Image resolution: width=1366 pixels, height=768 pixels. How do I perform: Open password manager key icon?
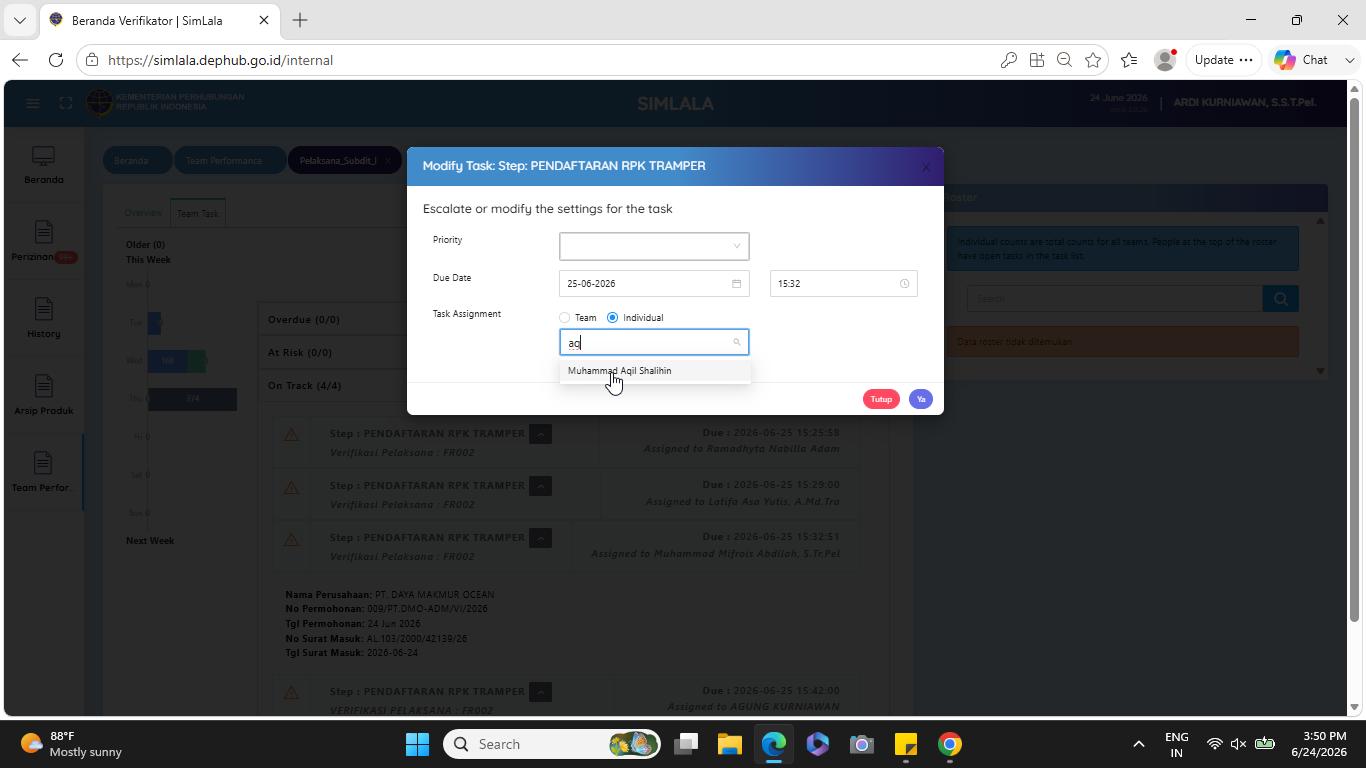point(1009,60)
